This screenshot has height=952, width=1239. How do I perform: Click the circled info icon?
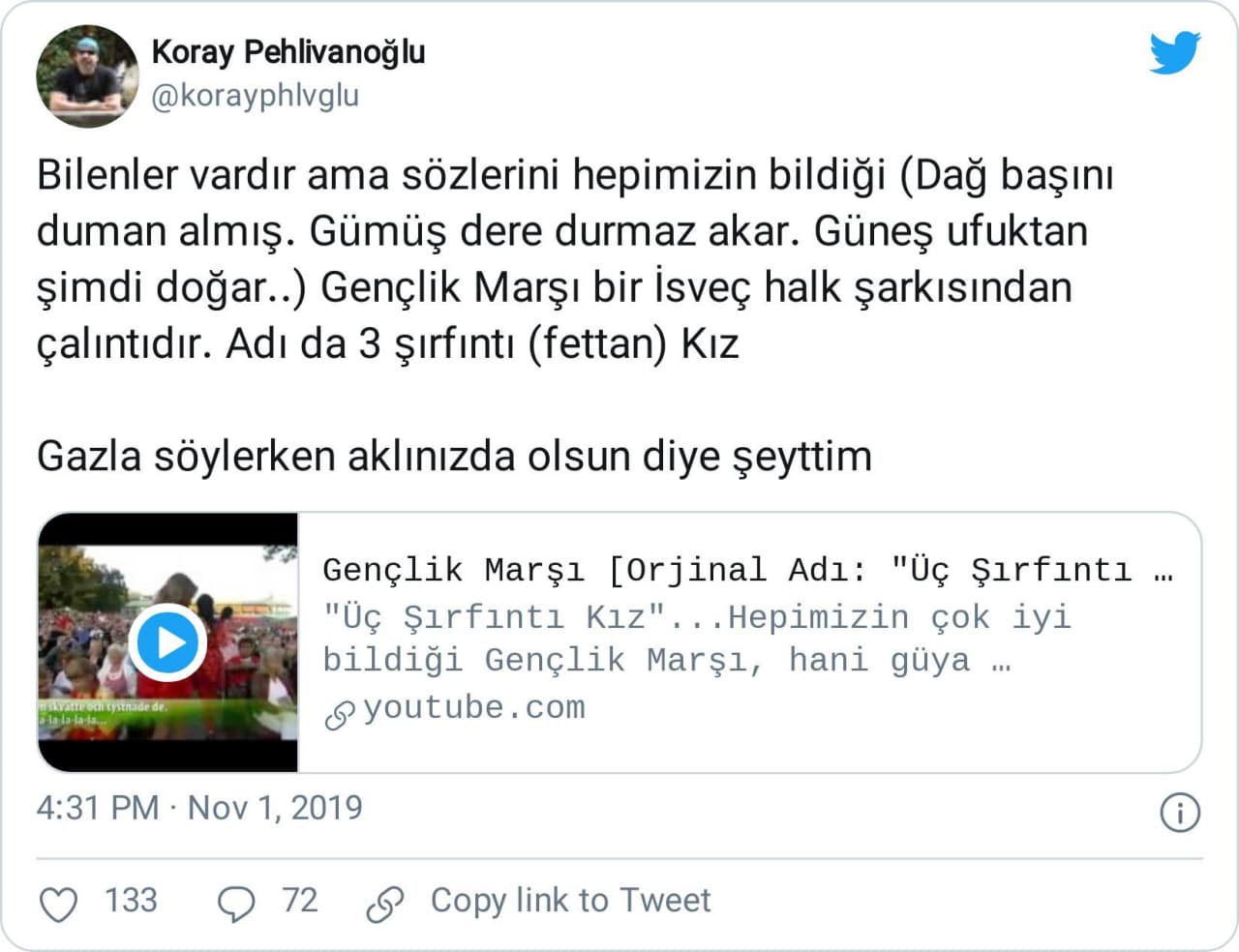1179,813
